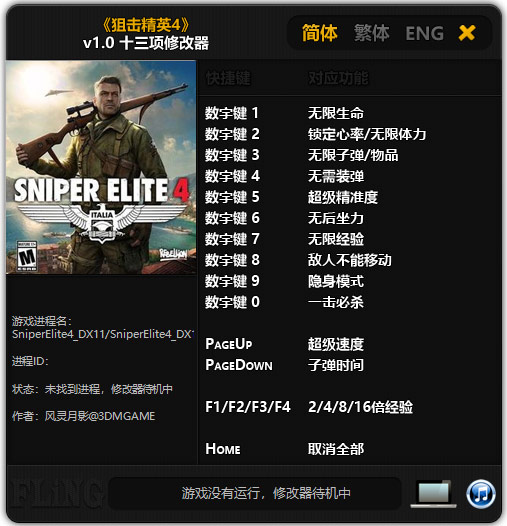The height and width of the screenshot is (526, 507).
Task: Select the 超级精准度 function
Action: [x=343, y=197]
